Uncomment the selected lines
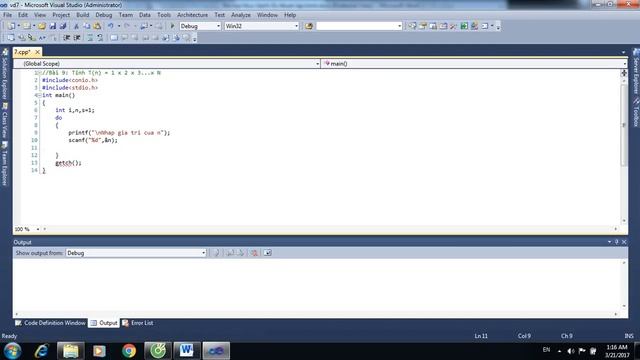 click(x=100, y=38)
